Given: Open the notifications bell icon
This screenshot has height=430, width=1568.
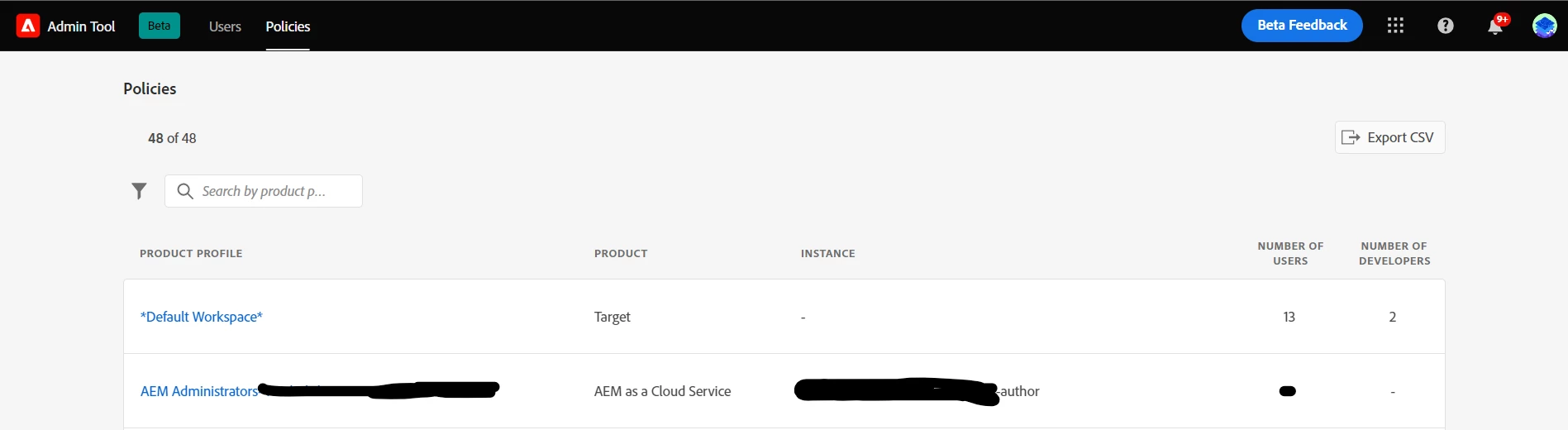Looking at the screenshot, I should click(1495, 26).
